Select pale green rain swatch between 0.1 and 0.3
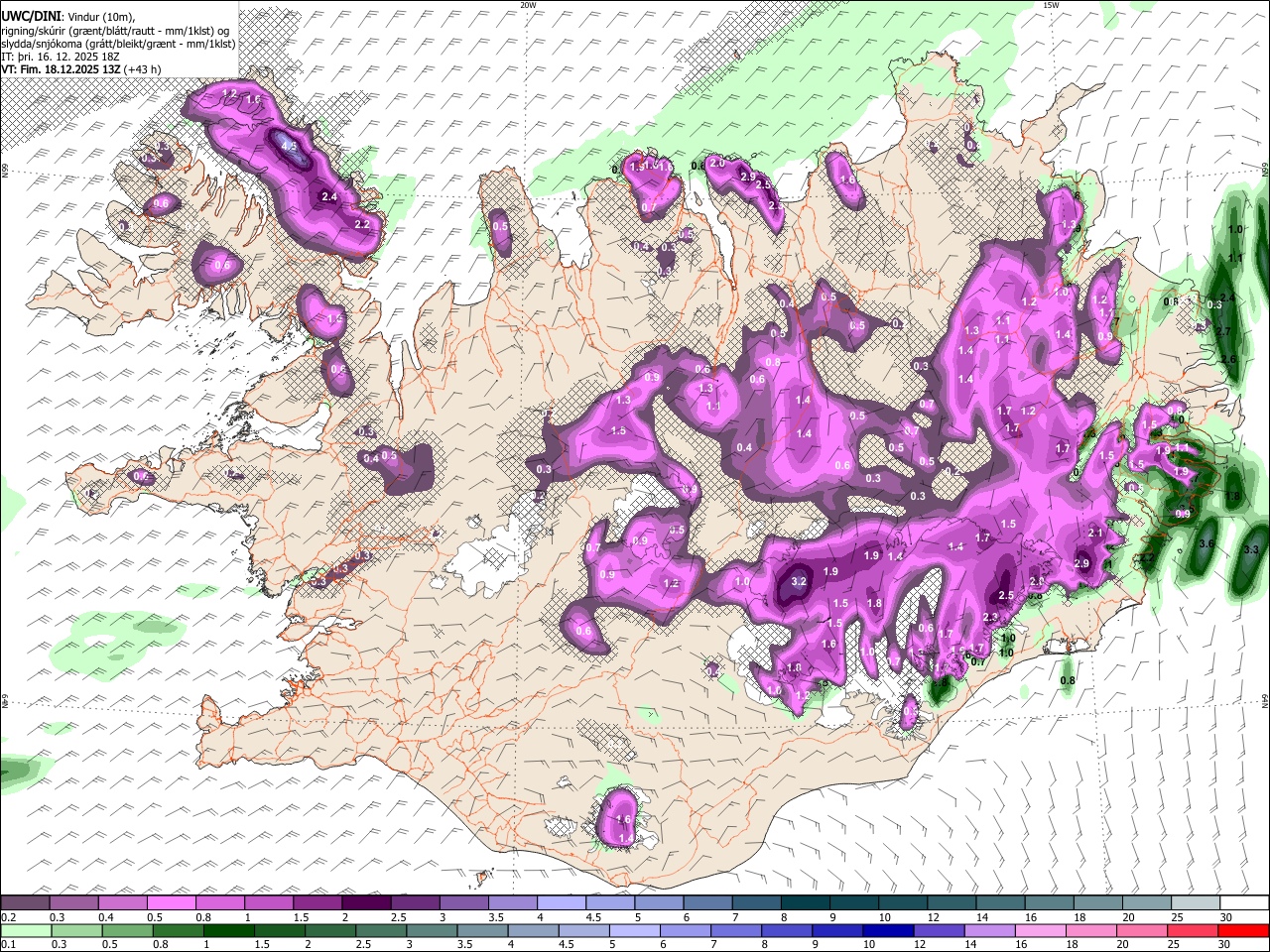 pyautogui.click(x=27, y=930)
